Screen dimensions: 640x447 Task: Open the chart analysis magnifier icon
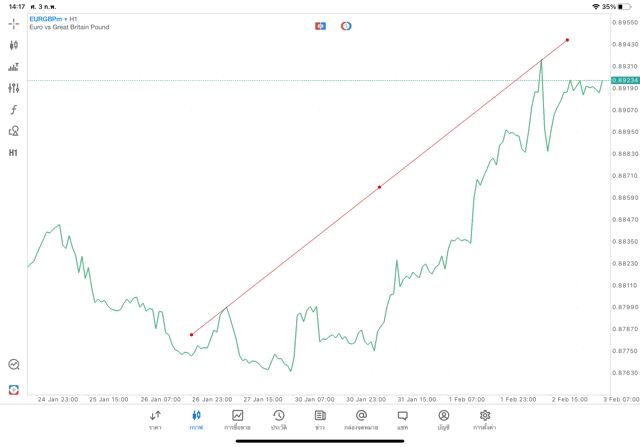13,365
